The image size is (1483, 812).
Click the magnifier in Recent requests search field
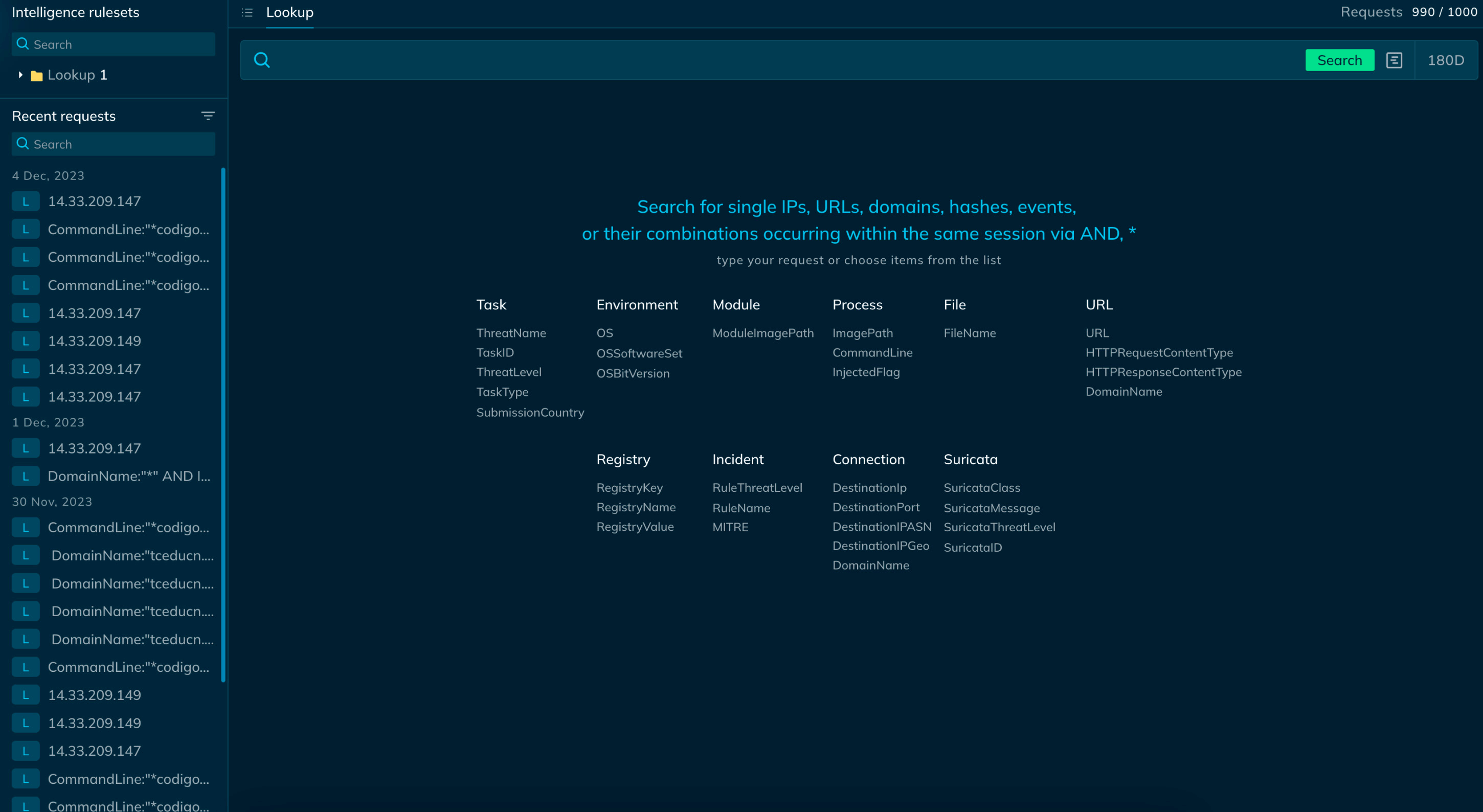[23, 144]
